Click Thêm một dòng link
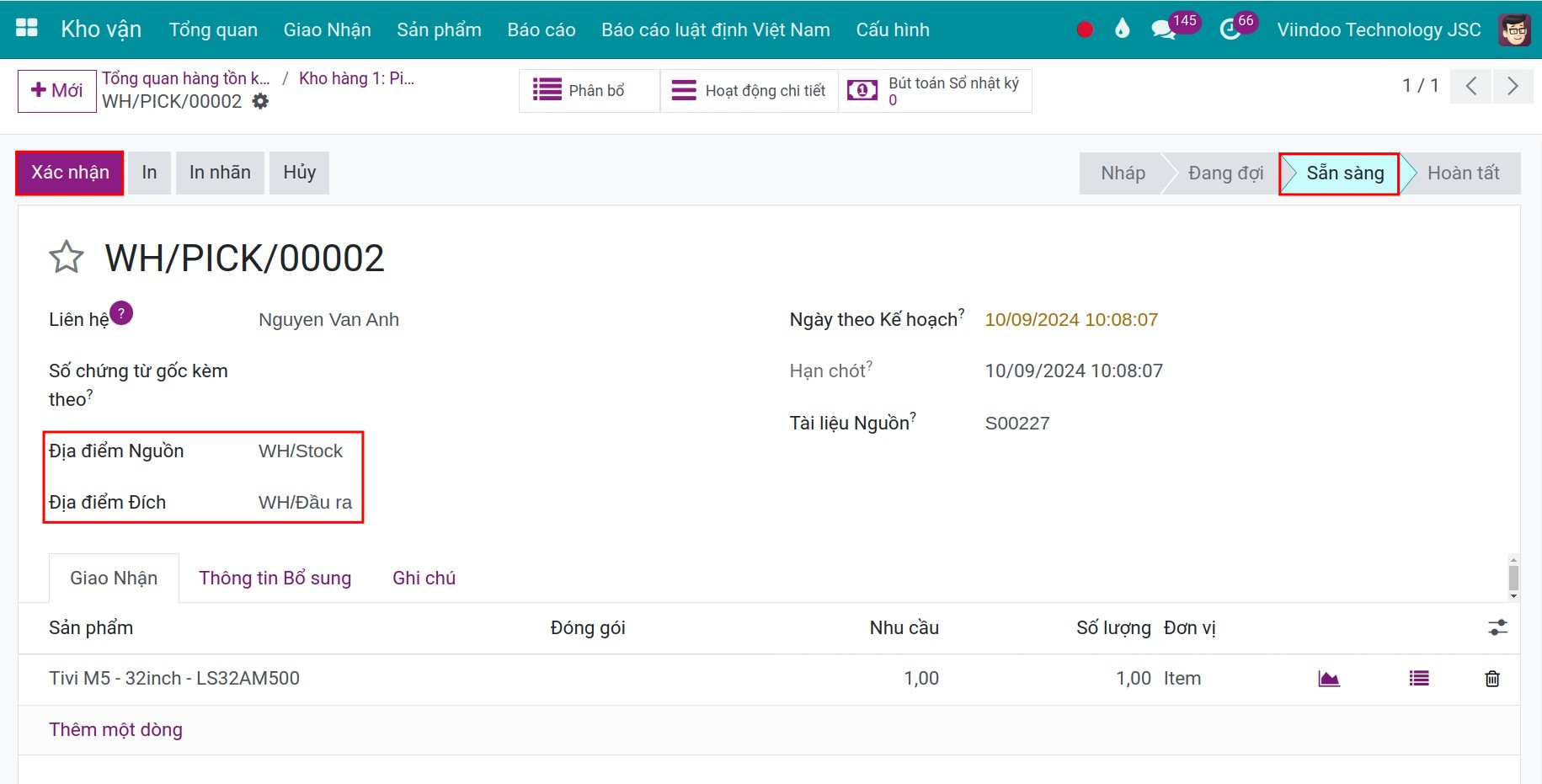This screenshot has width=1542, height=784. click(115, 730)
